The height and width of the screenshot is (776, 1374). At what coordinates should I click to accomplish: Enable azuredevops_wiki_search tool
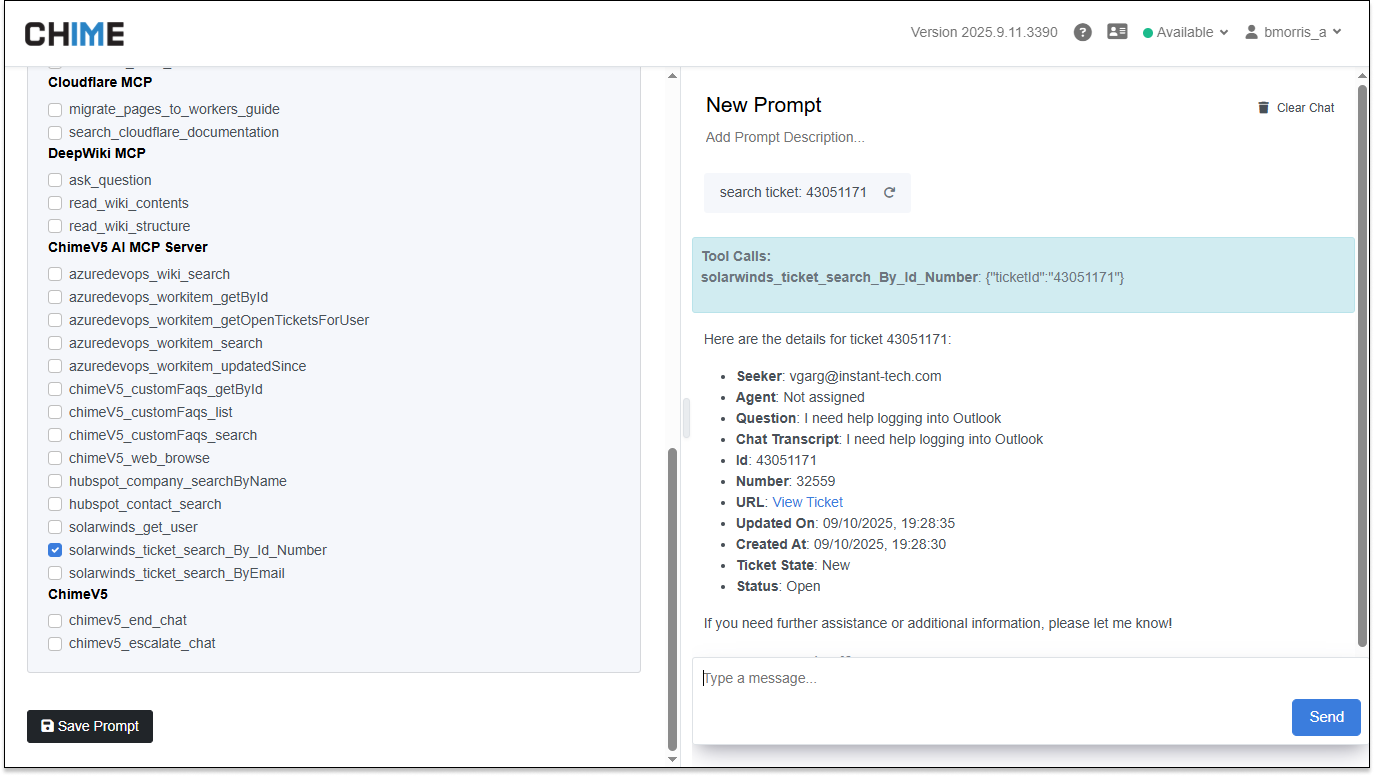click(x=55, y=274)
